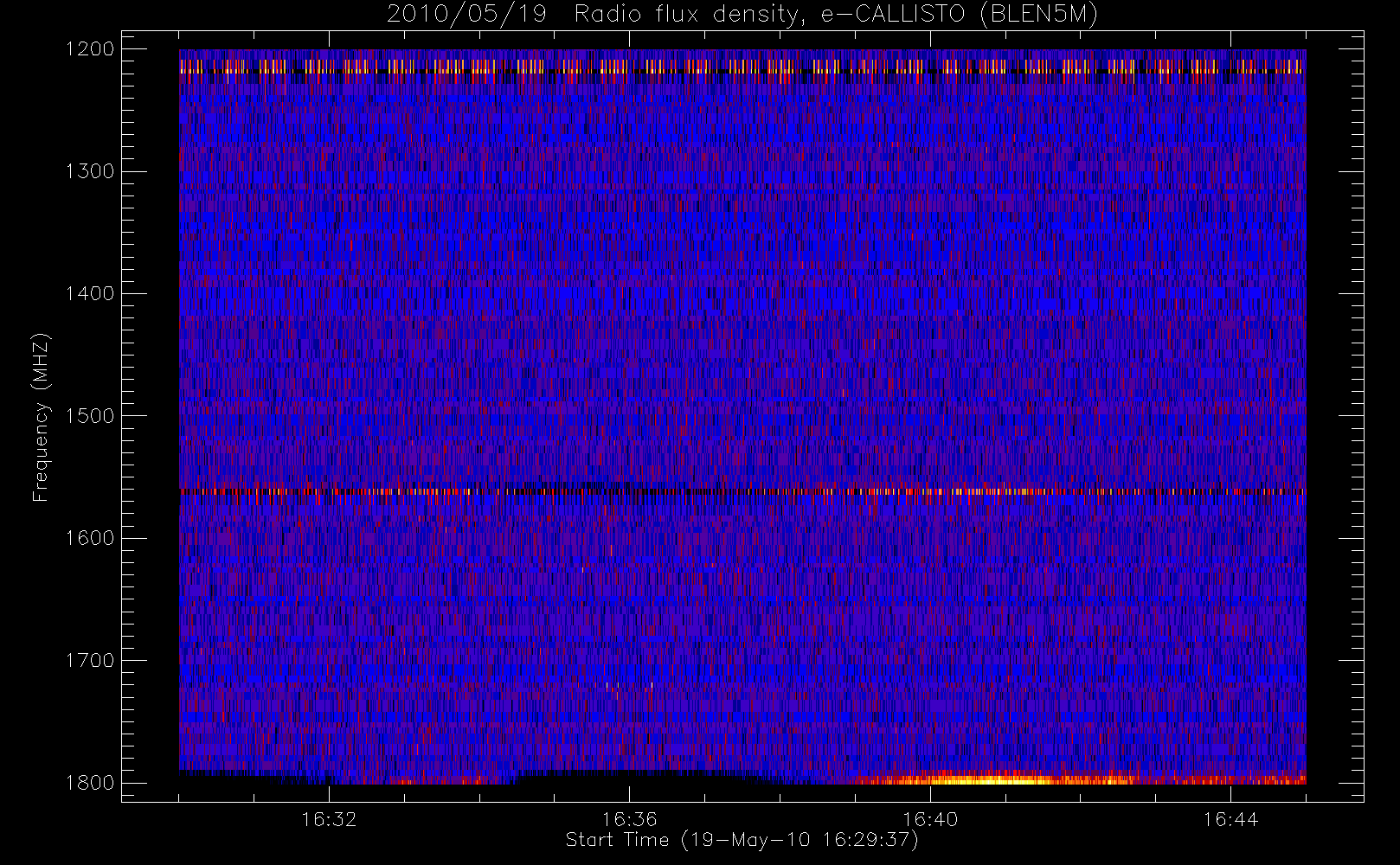Click the 'Start Time (19-May-10 16:29:37)' label
1400x865 pixels.
coord(742,840)
